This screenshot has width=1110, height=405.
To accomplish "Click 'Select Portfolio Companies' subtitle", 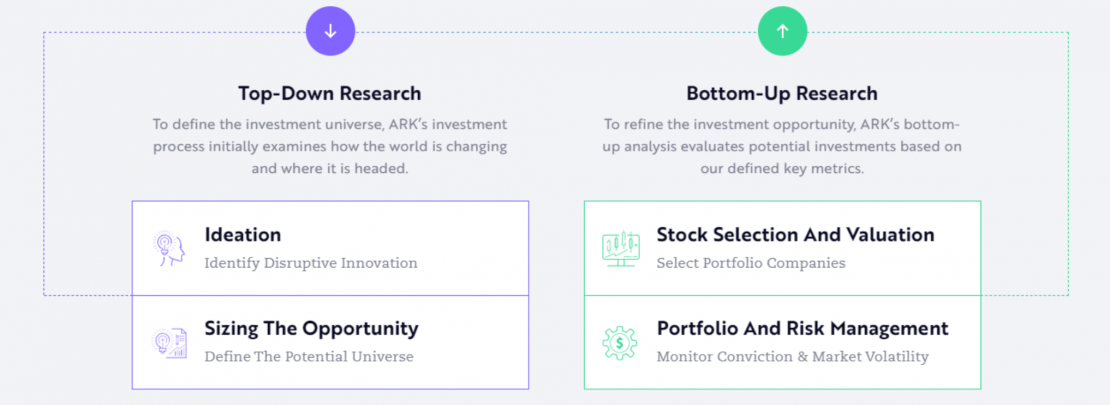I will pos(751,263).
